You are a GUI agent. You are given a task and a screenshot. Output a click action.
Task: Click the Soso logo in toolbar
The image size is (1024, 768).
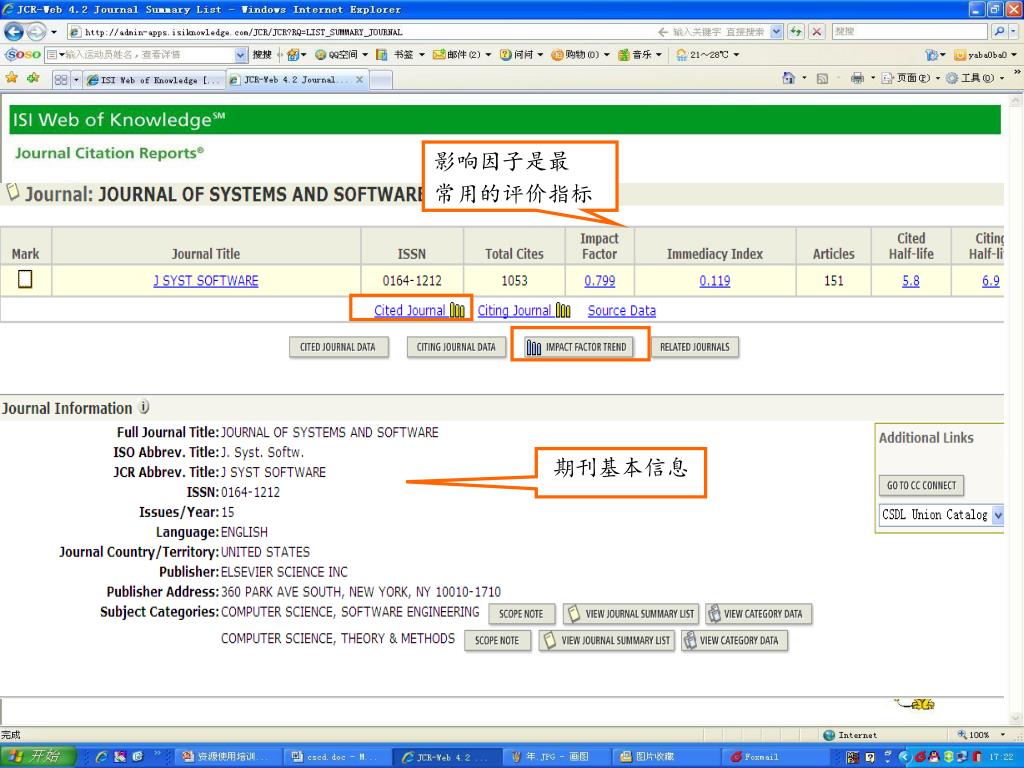tap(23, 55)
